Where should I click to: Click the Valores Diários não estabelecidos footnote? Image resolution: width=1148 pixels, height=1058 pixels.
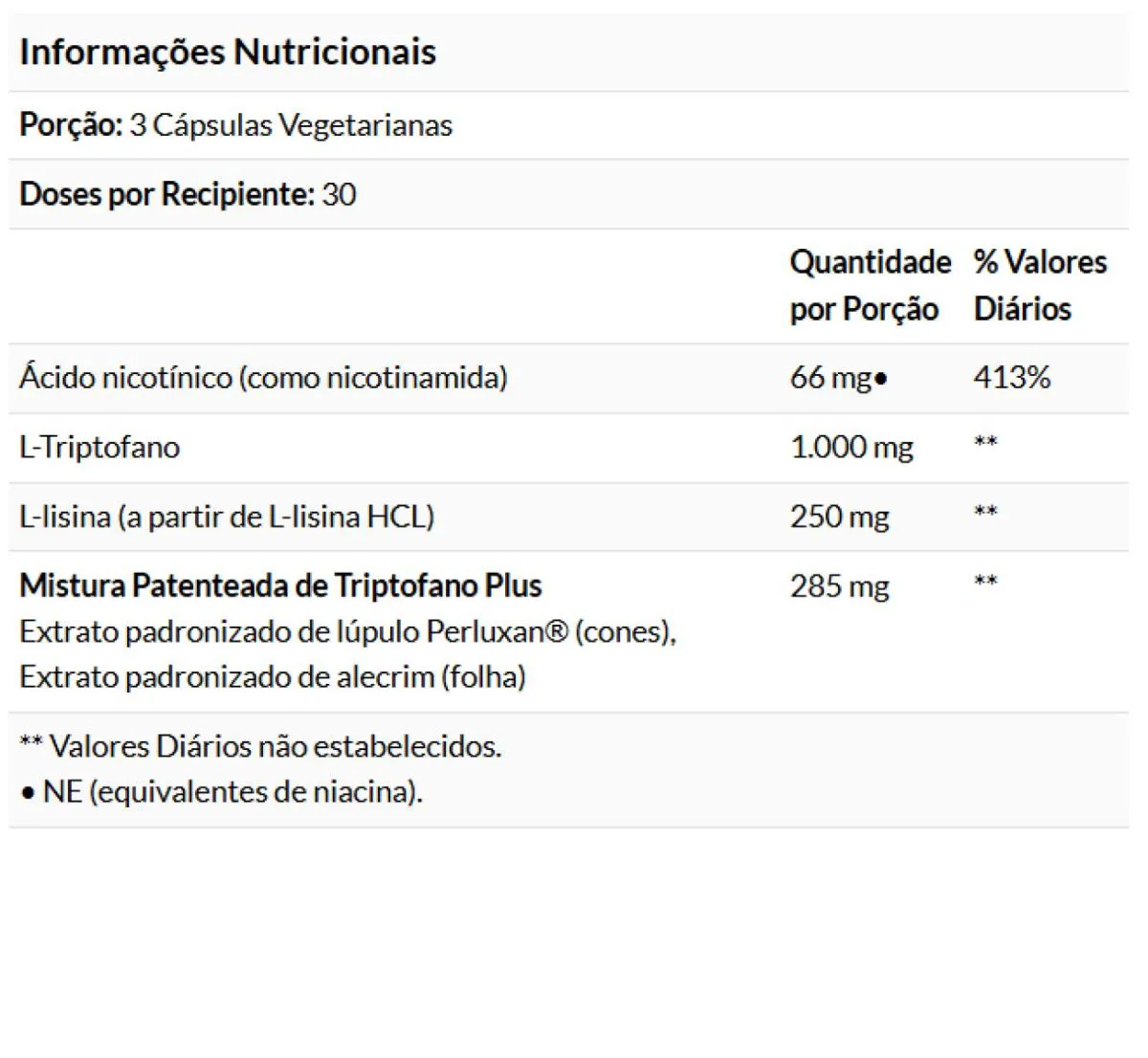260,746
